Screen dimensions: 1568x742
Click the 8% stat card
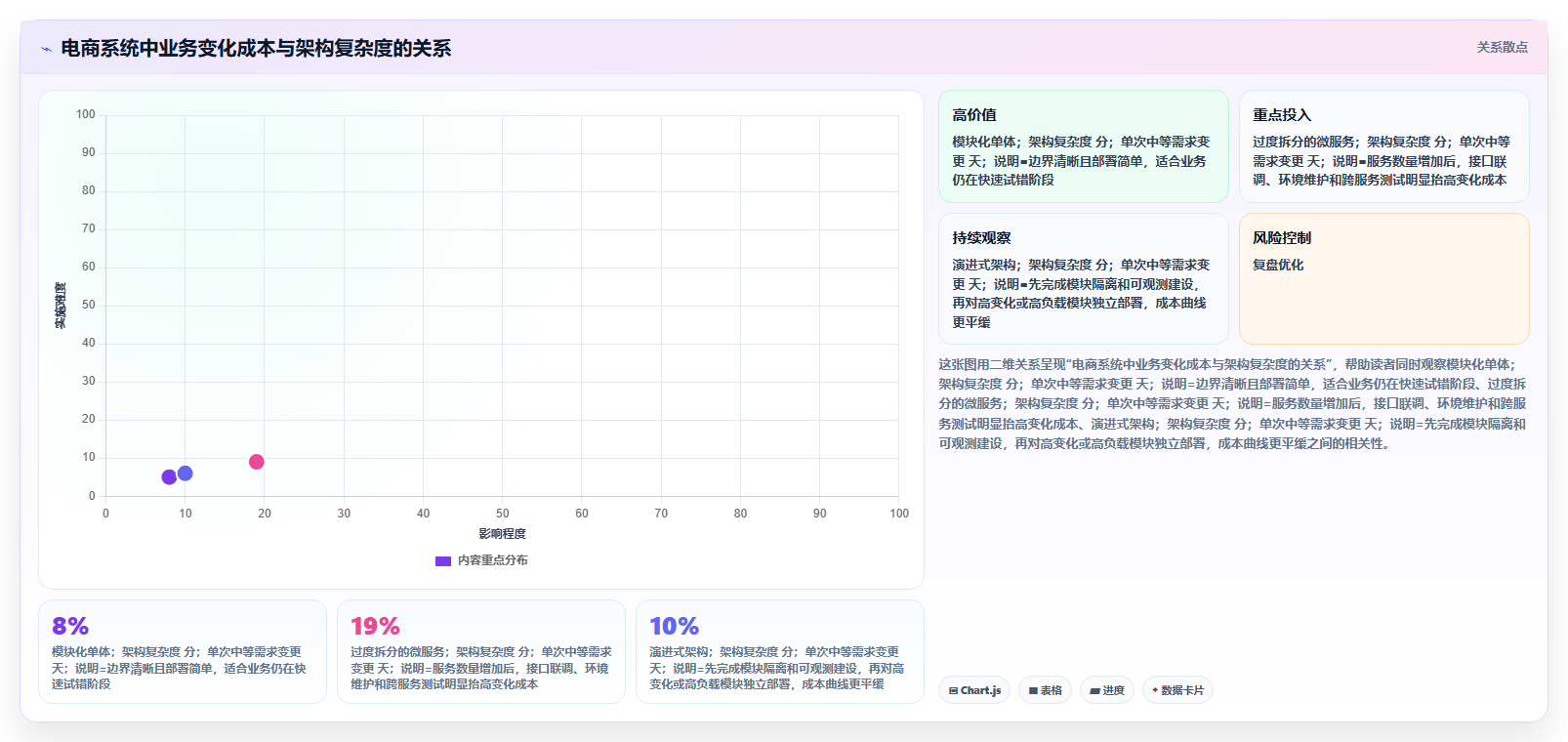[183, 651]
